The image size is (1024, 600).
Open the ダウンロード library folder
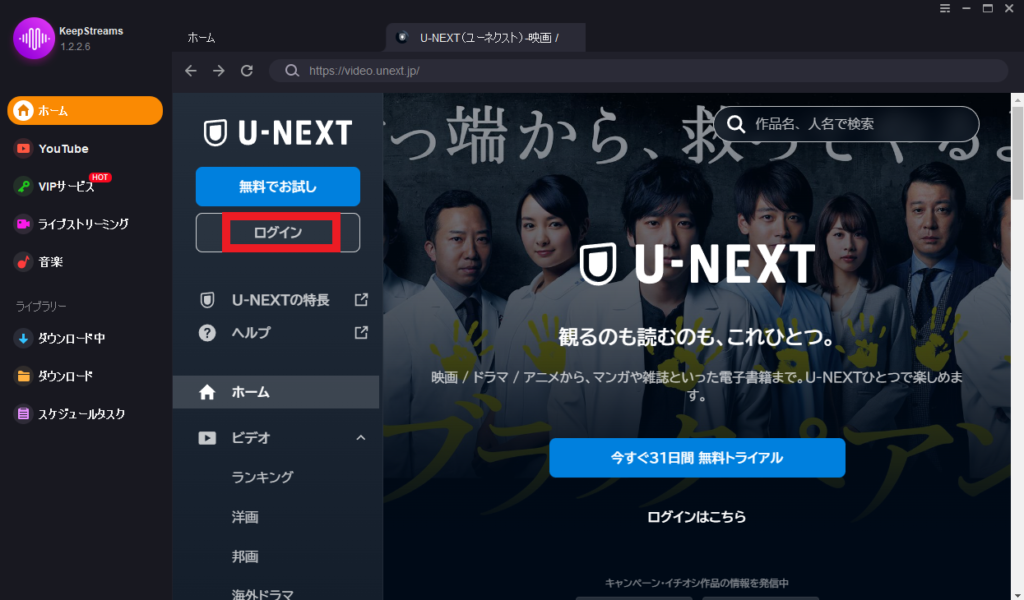pos(62,376)
